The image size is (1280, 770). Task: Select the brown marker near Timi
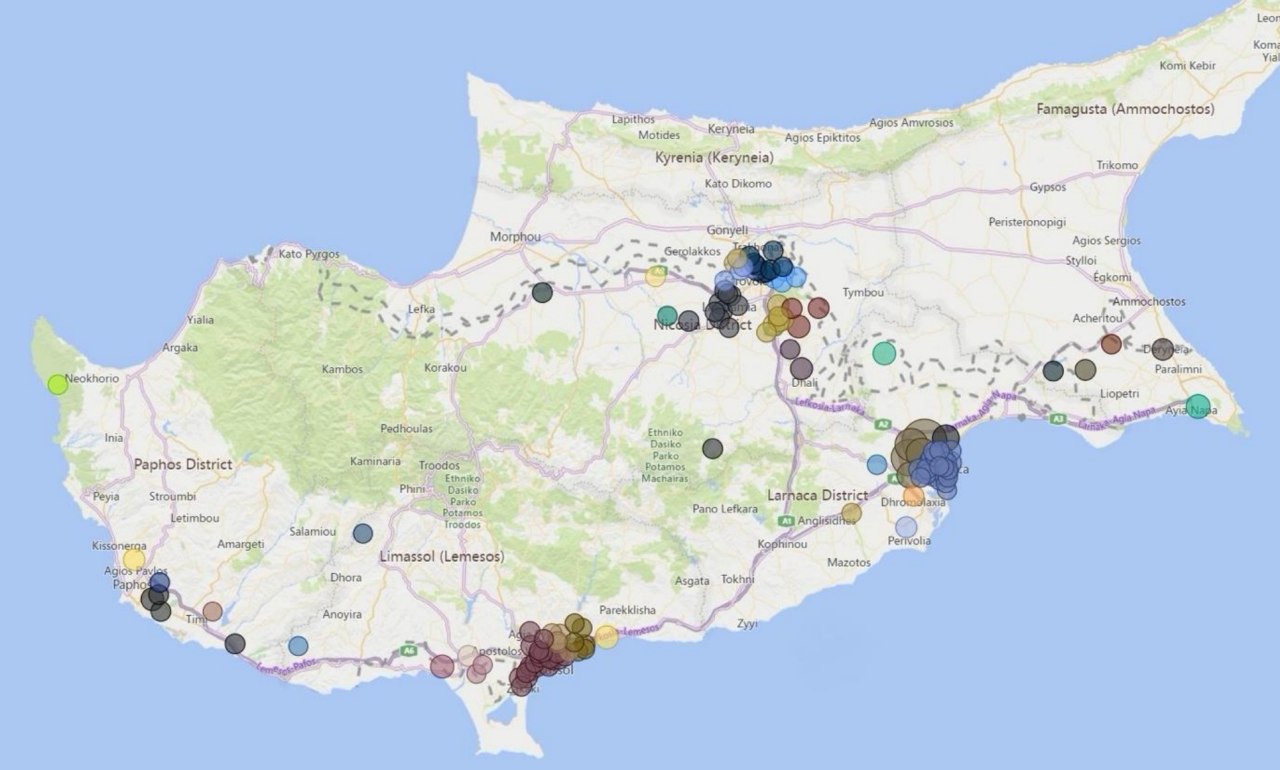pos(212,611)
